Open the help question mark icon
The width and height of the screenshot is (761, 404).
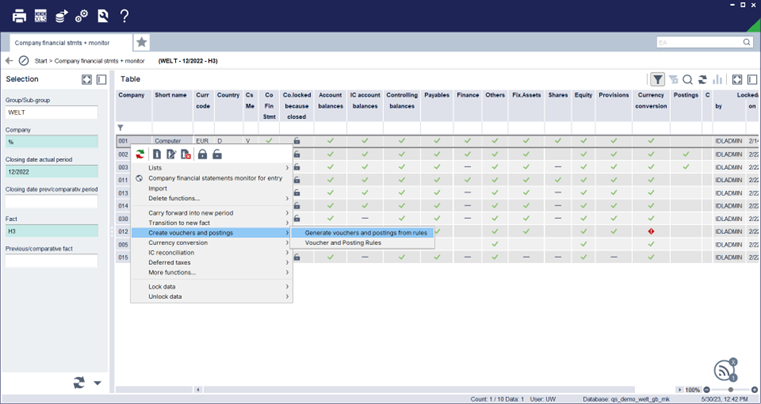(124, 16)
